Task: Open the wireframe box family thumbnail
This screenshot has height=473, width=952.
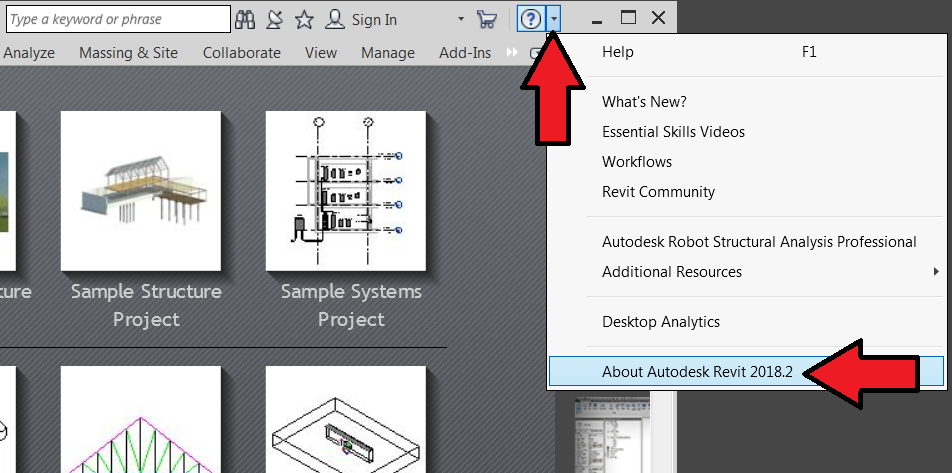Action: tap(346, 419)
